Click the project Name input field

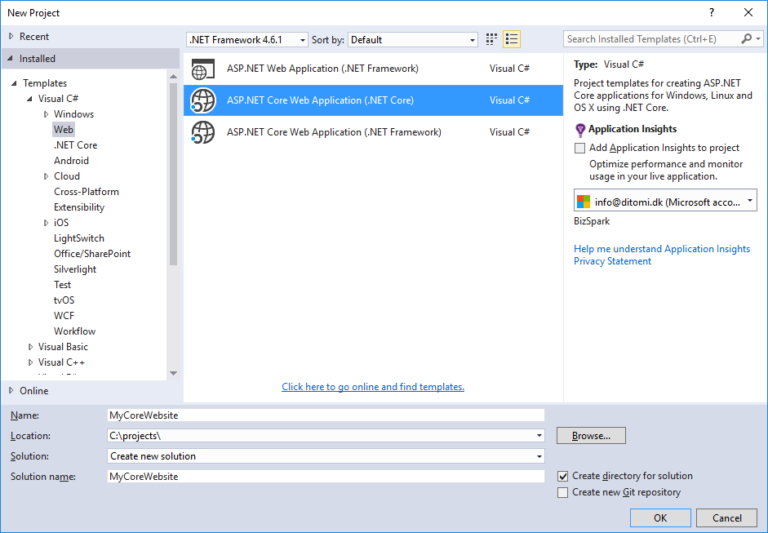(326, 415)
